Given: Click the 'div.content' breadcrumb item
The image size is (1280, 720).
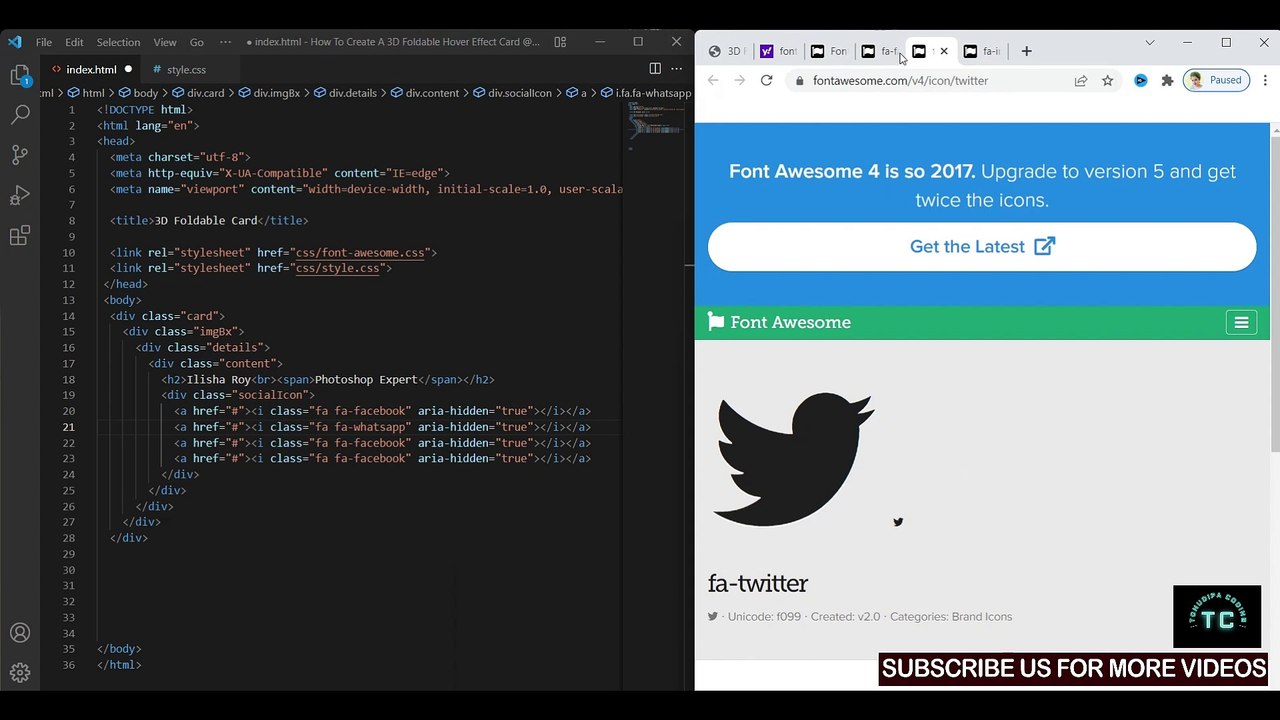Looking at the screenshot, I should (x=424, y=93).
